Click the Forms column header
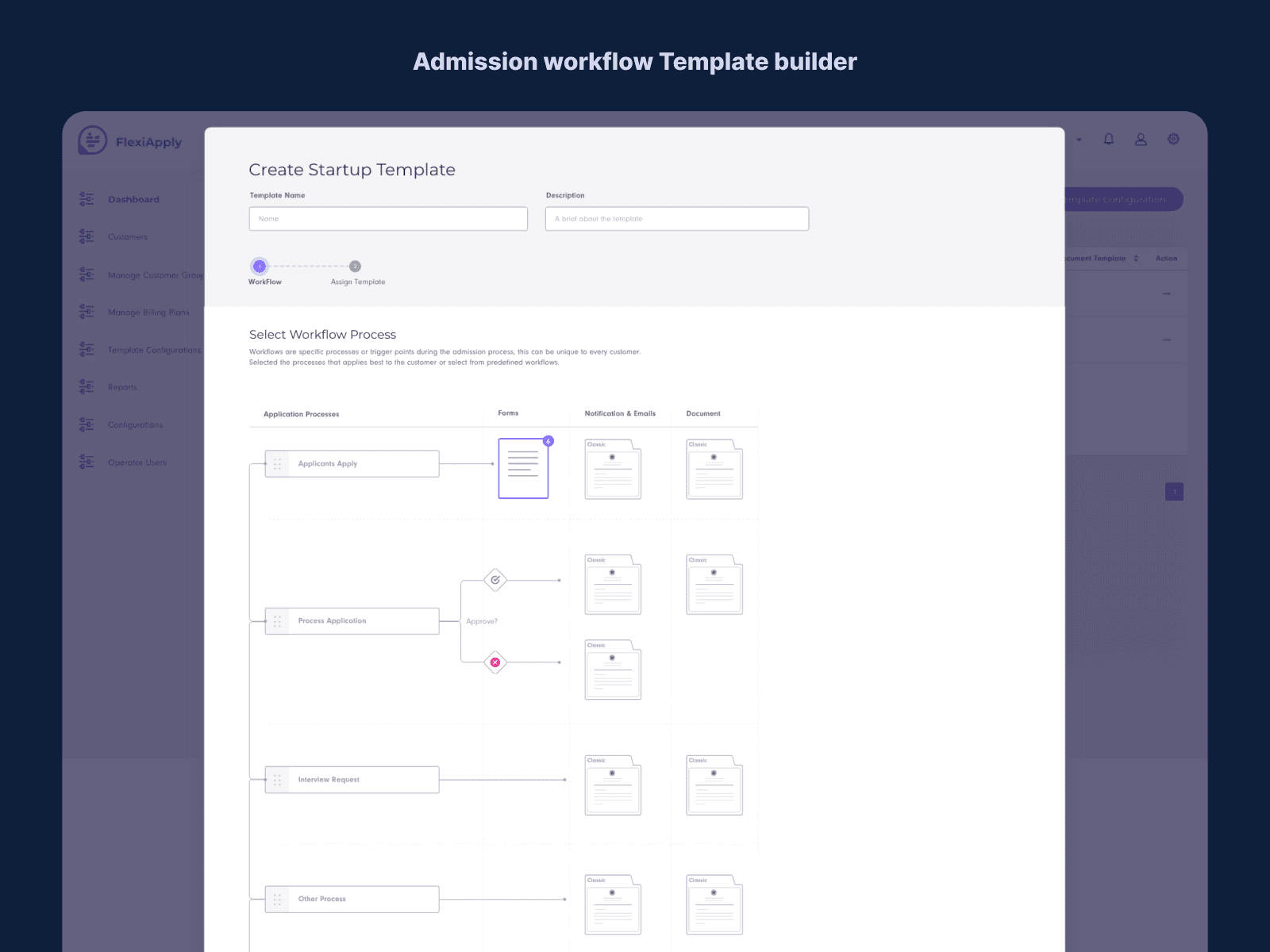1270x952 pixels. point(508,413)
